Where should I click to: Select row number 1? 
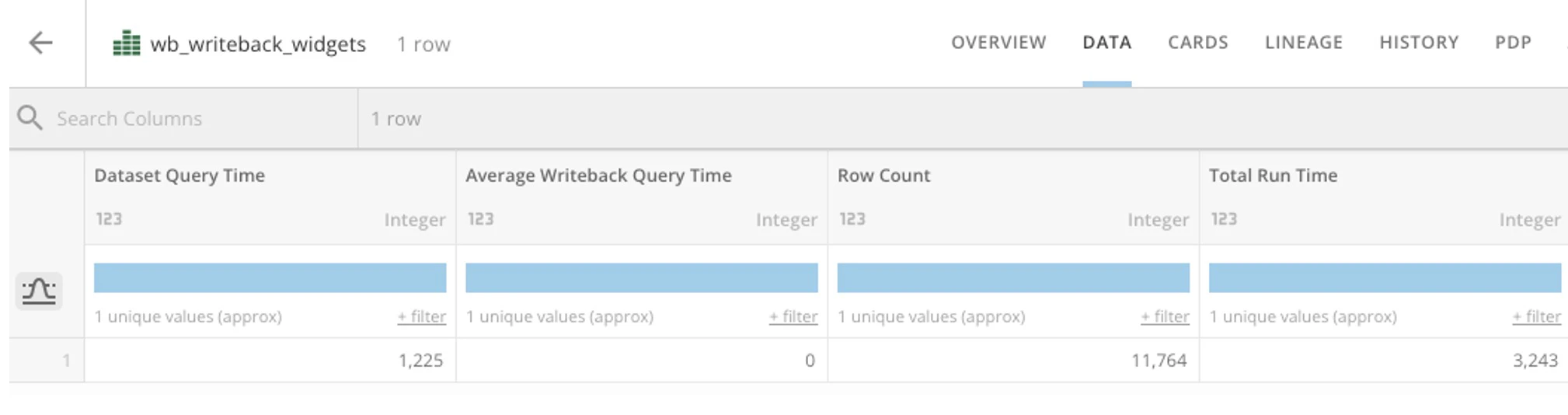tap(66, 360)
